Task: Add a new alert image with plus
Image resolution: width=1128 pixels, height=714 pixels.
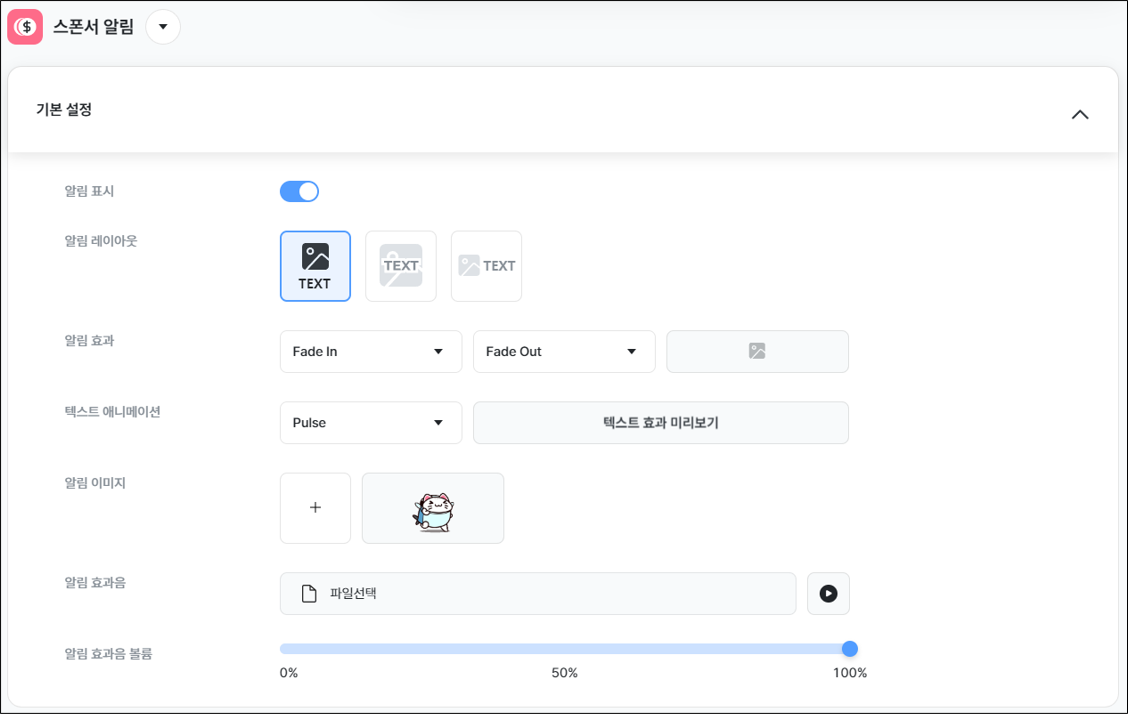Action: [315, 508]
